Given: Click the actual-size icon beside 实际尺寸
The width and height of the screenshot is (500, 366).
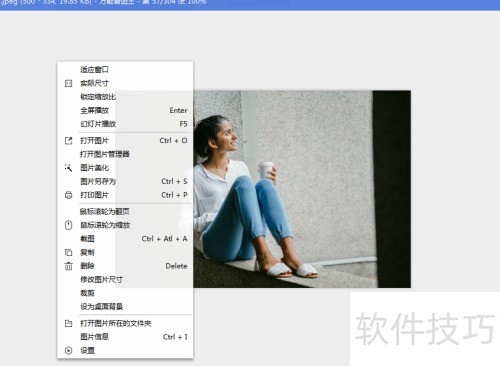Looking at the screenshot, I should (68, 83).
